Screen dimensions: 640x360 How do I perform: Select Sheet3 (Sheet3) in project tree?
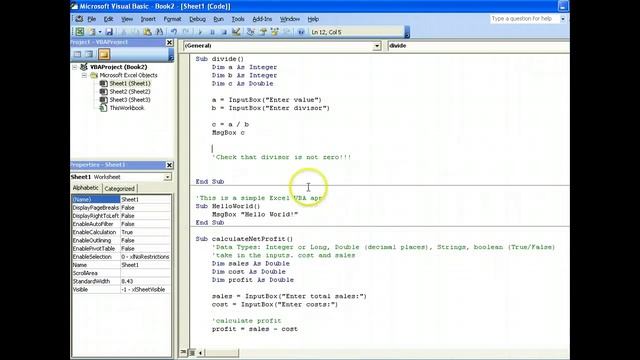(x=130, y=100)
